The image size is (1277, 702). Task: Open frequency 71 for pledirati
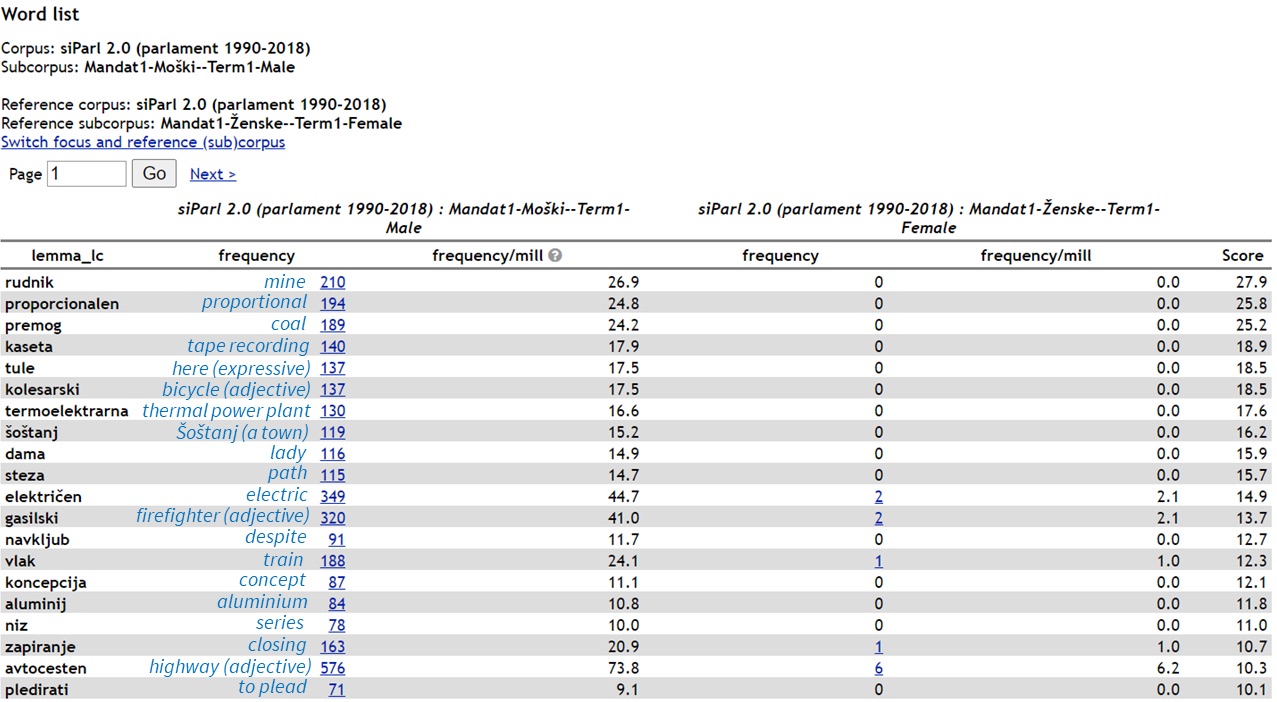pyautogui.click(x=336, y=689)
